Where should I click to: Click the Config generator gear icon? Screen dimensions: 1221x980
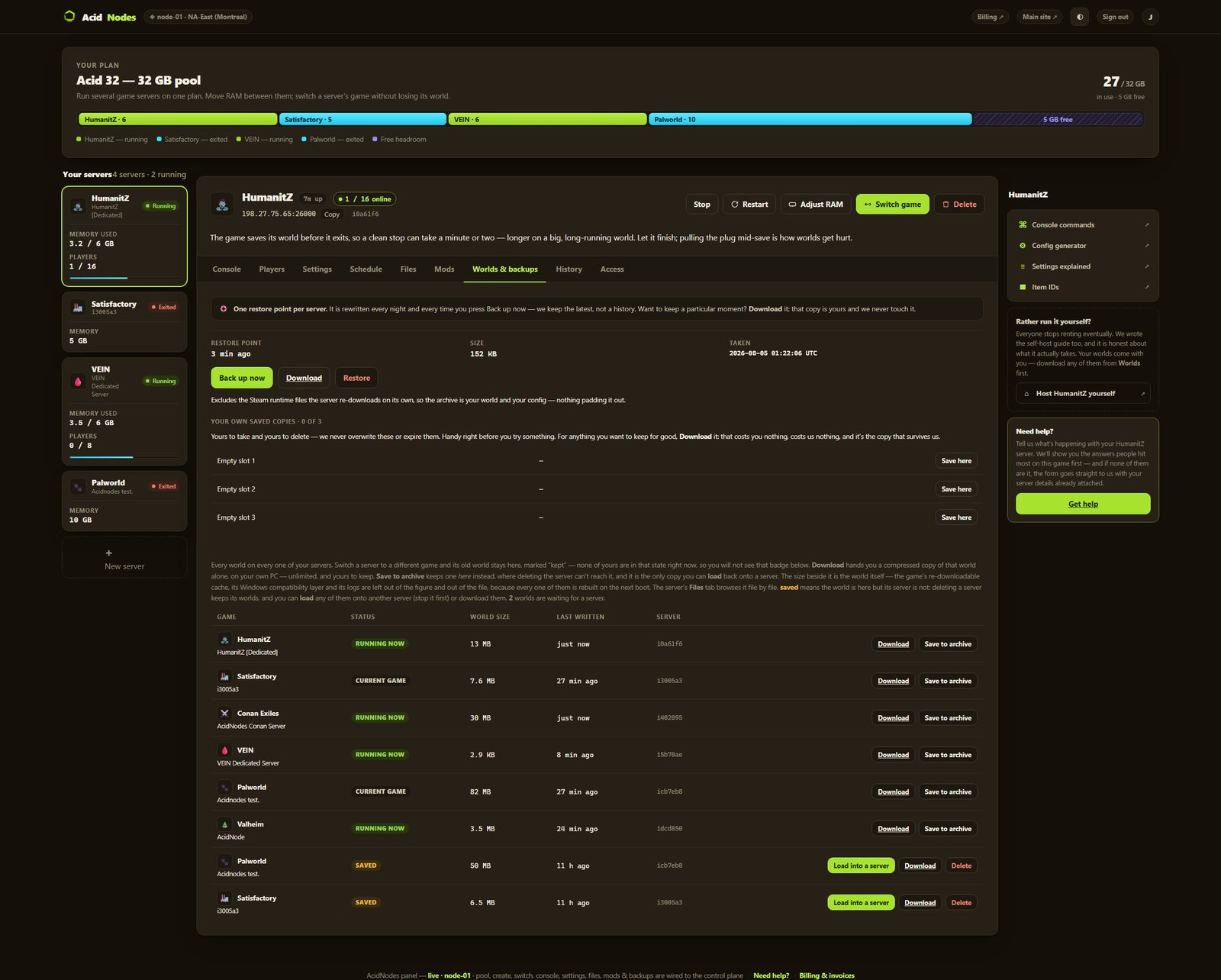[1023, 246]
